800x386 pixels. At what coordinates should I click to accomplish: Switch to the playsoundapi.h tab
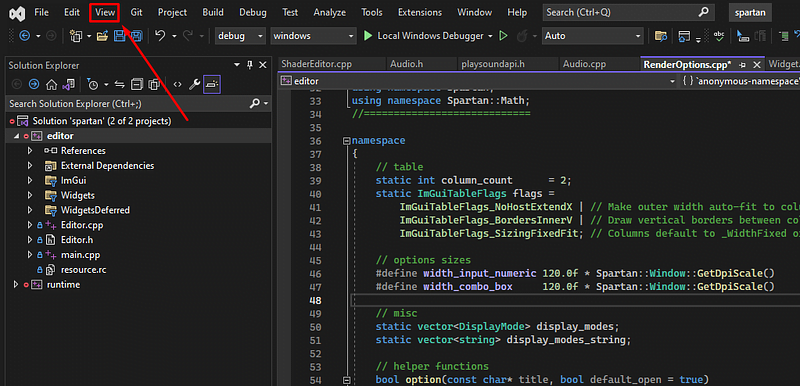click(493, 64)
